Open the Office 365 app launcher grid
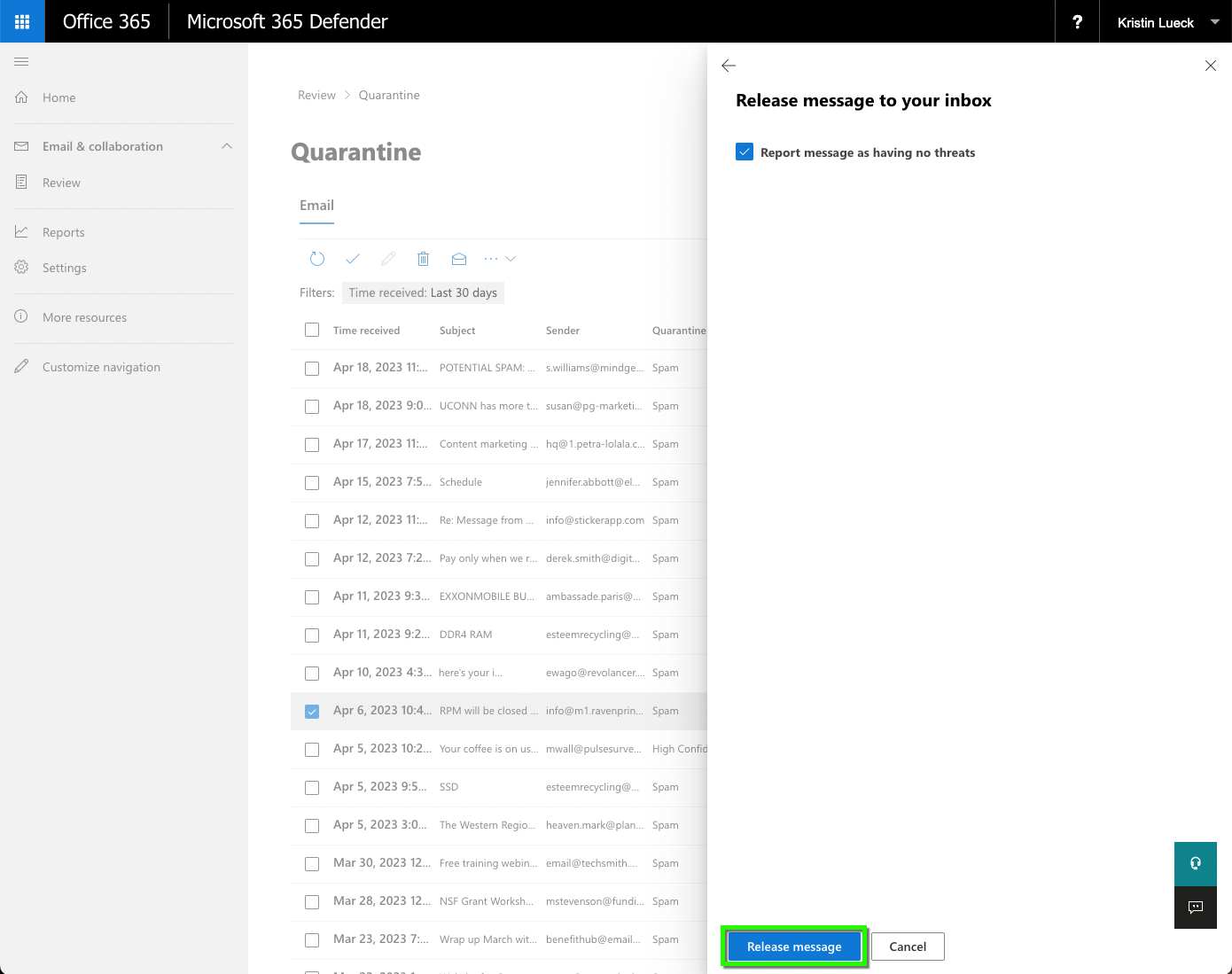Image resolution: width=1232 pixels, height=974 pixels. click(22, 21)
